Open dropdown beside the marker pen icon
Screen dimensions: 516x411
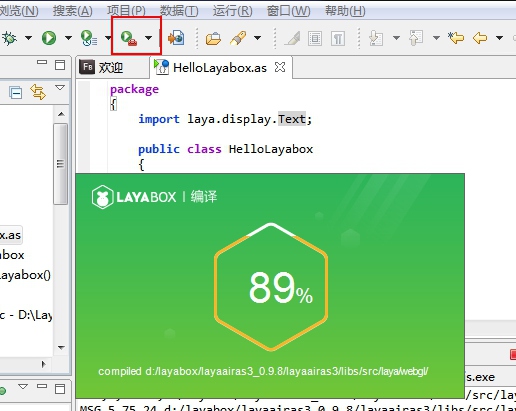click(x=257, y=38)
